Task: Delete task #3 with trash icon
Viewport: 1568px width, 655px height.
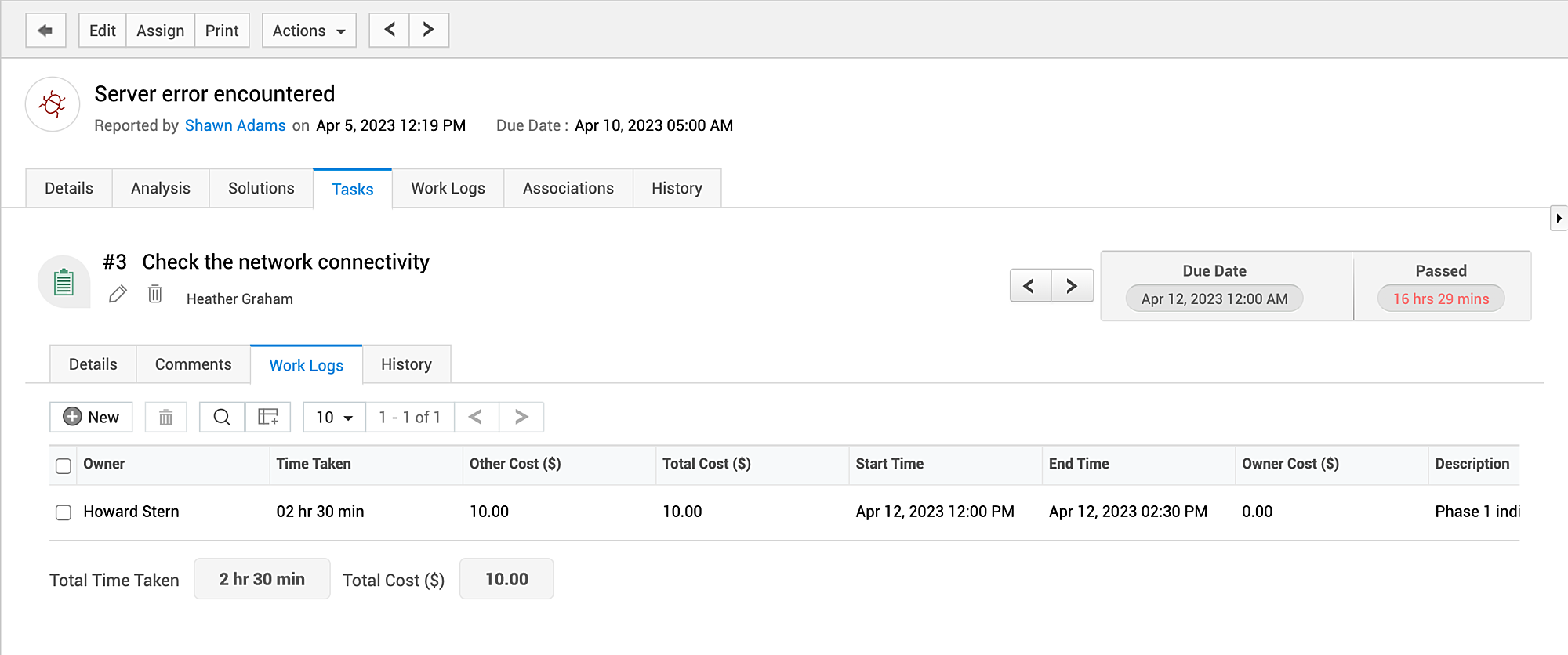Action: 155,294
